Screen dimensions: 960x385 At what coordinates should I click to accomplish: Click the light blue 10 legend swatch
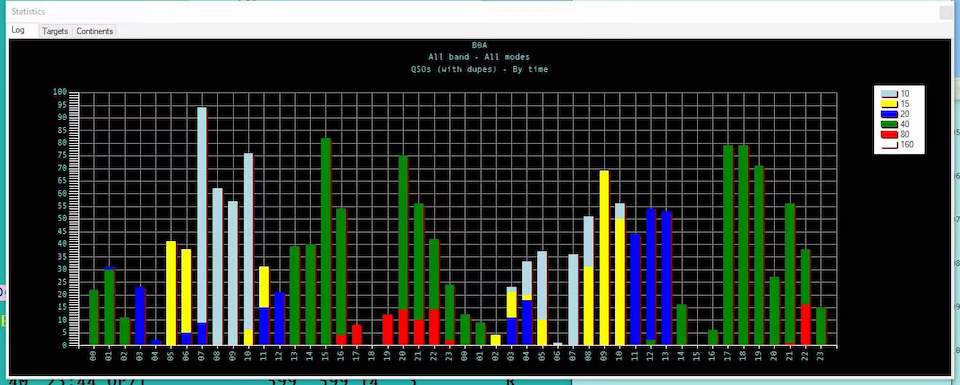point(888,94)
